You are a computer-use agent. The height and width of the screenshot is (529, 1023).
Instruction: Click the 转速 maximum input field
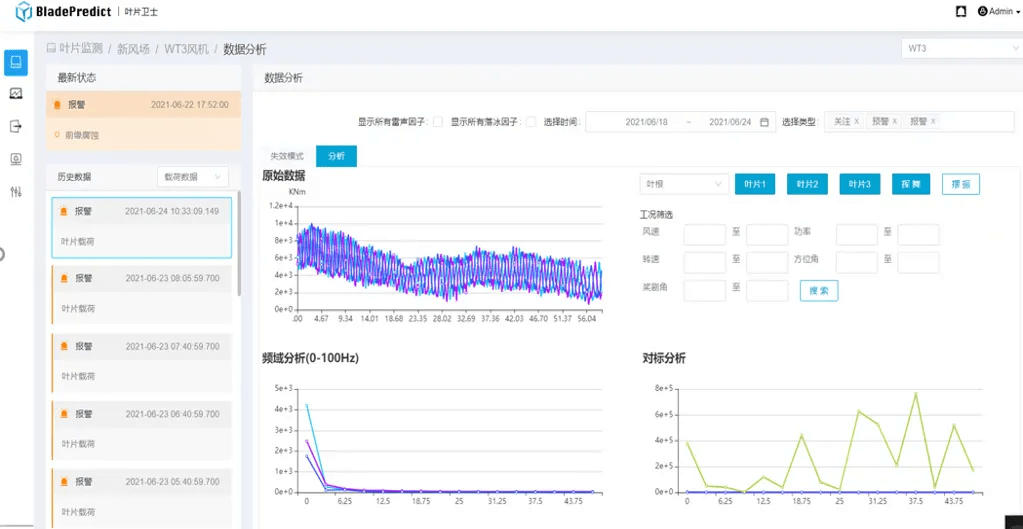(x=767, y=263)
